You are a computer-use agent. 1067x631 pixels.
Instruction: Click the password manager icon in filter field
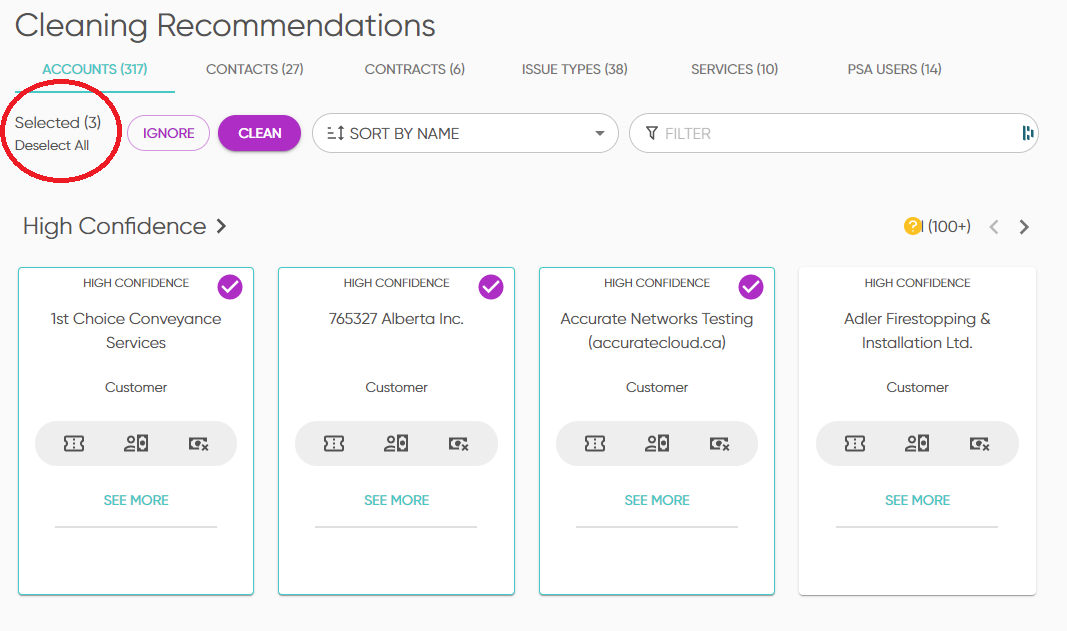tap(1027, 133)
